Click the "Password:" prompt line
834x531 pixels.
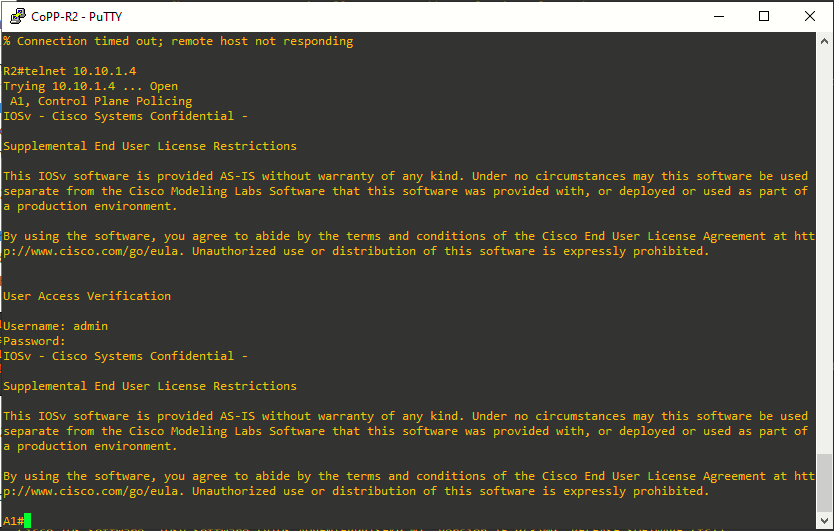(x=34, y=341)
